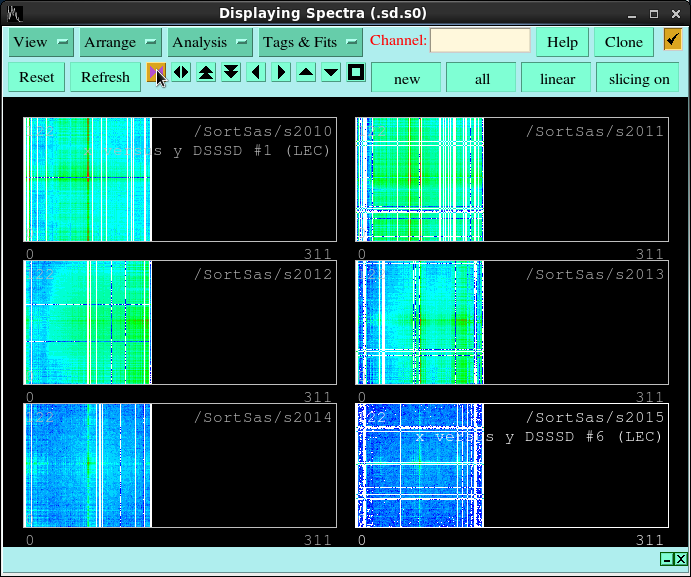Image resolution: width=691 pixels, height=577 pixels.
Task: Click the right arrow shift icon
Action: (281, 73)
